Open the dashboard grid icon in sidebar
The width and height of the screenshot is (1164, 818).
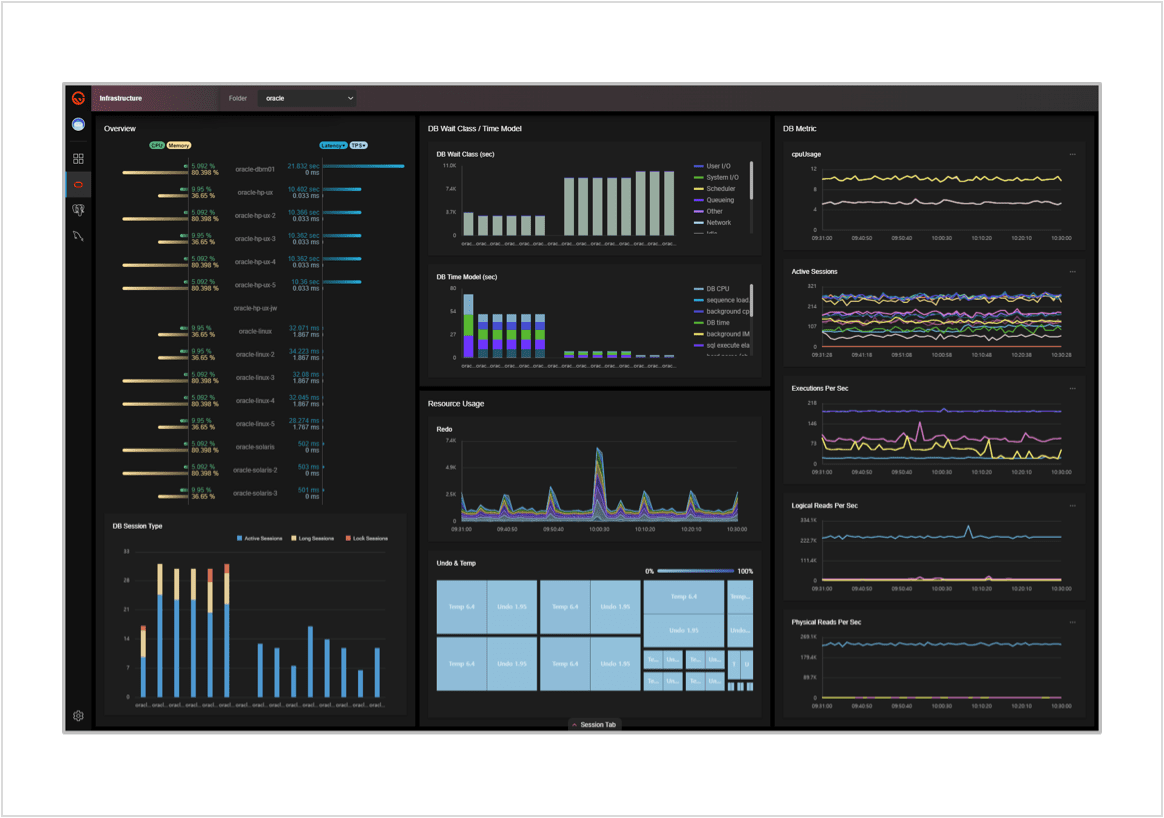pos(78,158)
